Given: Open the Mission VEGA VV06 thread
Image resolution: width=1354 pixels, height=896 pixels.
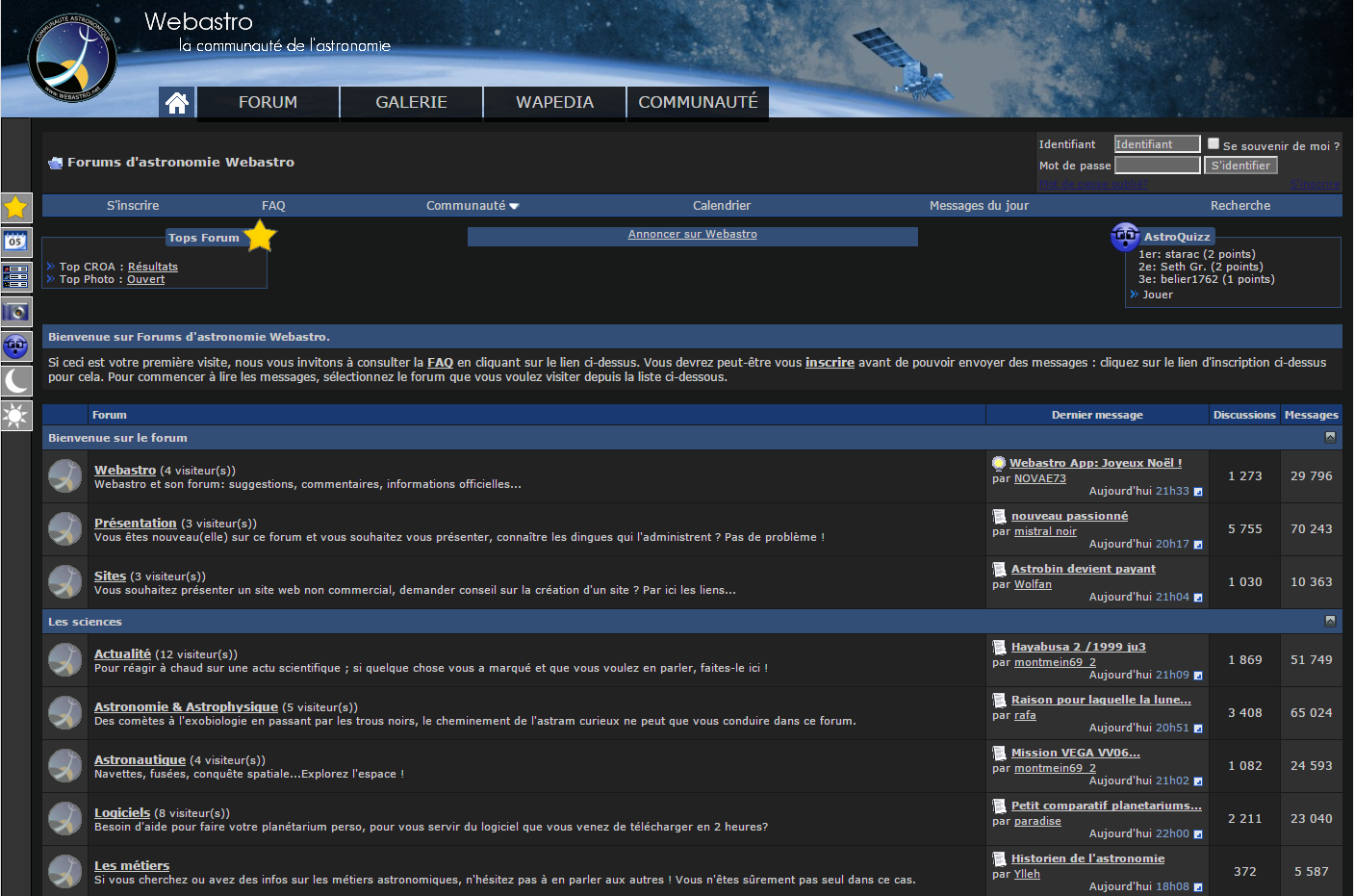Looking at the screenshot, I should click(x=1076, y=753).
